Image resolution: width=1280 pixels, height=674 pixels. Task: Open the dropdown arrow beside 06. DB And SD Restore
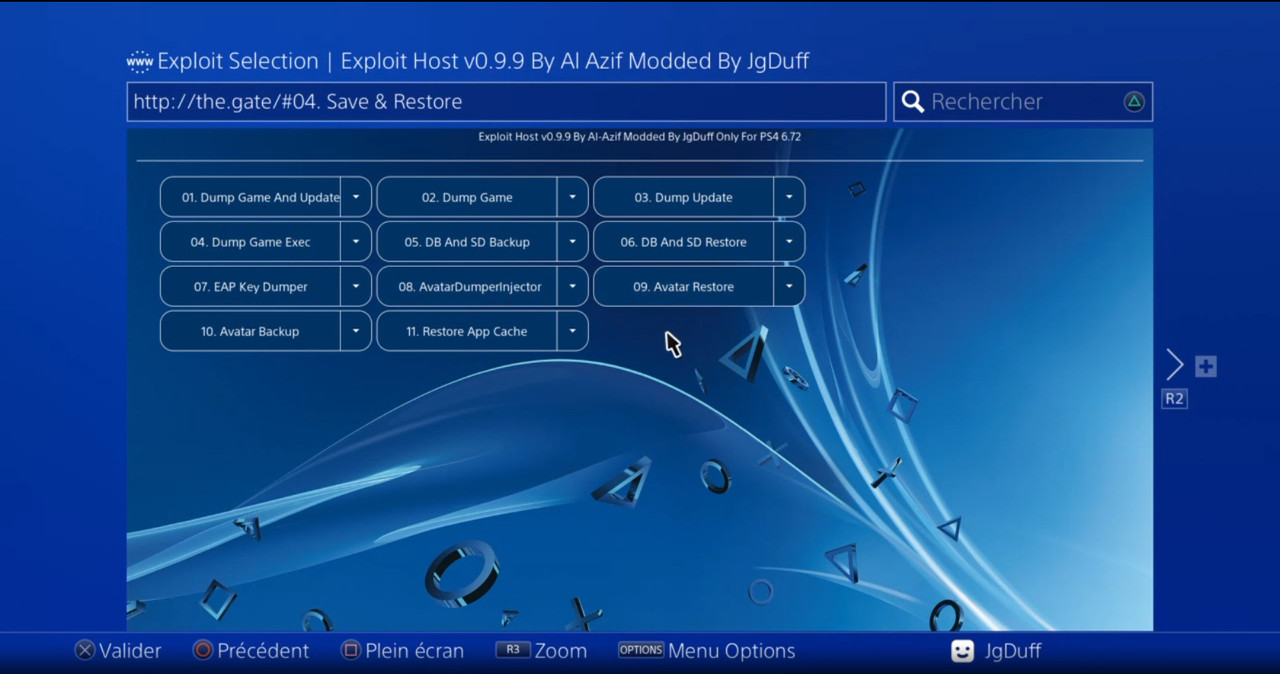(x=789, y=242)
